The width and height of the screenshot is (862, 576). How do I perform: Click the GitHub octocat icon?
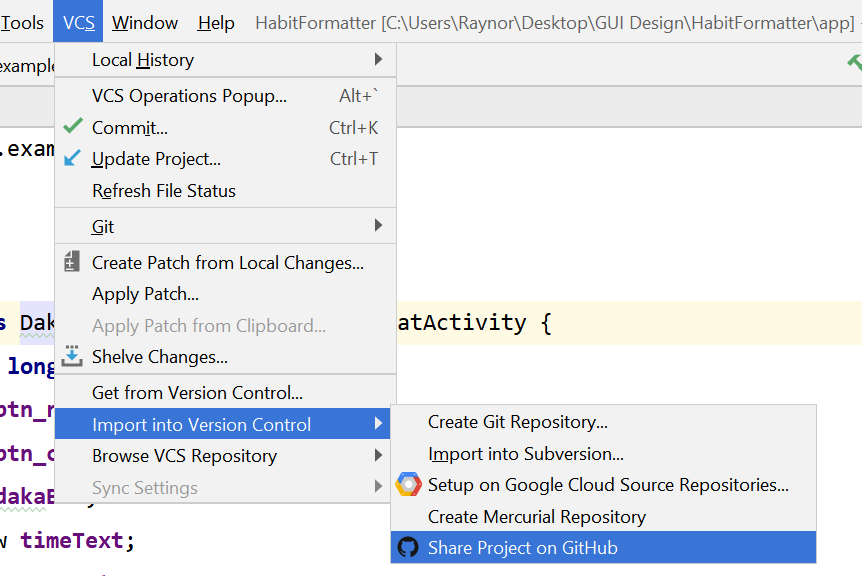[408, 547]
